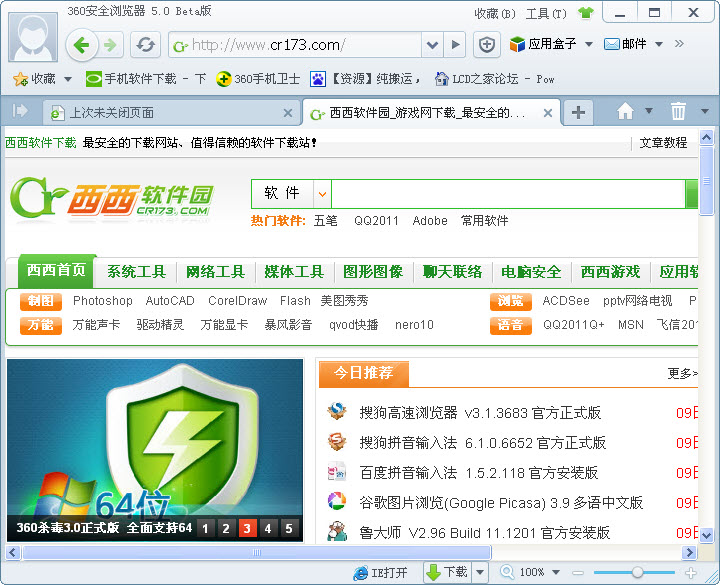
Task: Open 搜狗高速浏览器 v3.1.3683 download entry
Action: [x=480, y=413]
